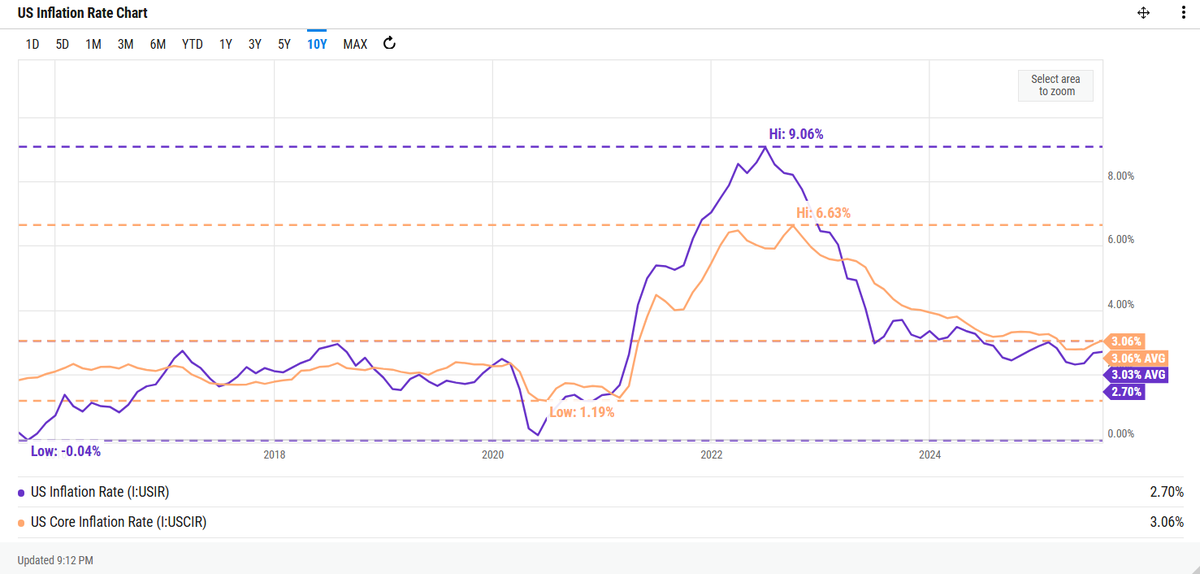
Task: Click the 3.06% value in the legend row
Action: 1166,522
